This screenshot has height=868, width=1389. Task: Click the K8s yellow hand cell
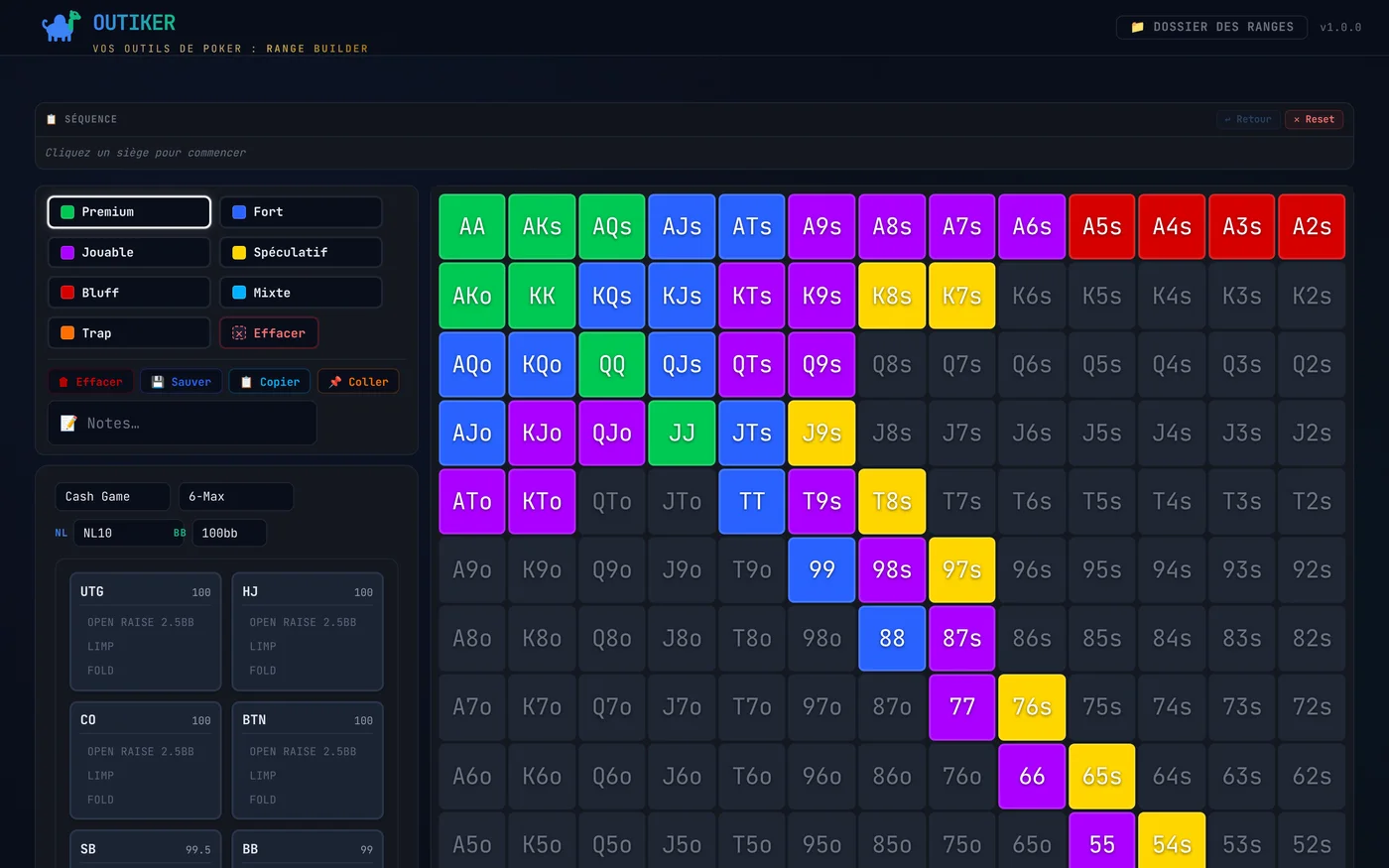892,296
